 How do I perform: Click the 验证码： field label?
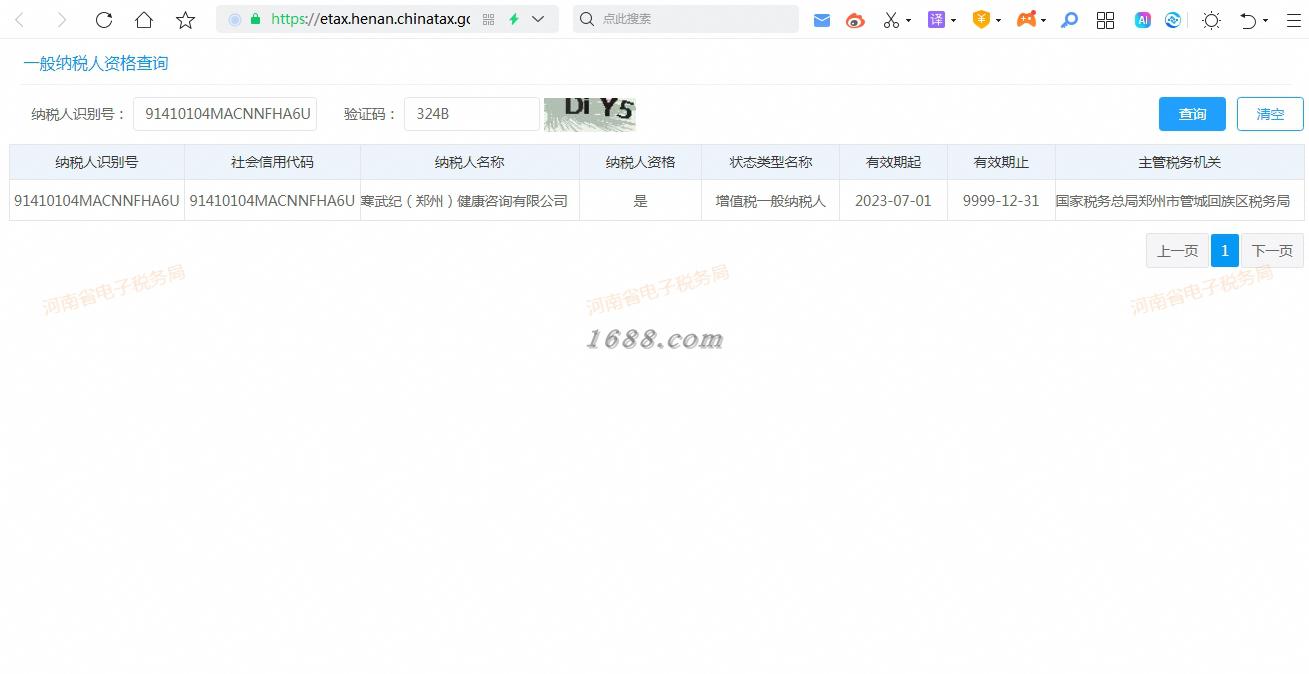point(371,114)
